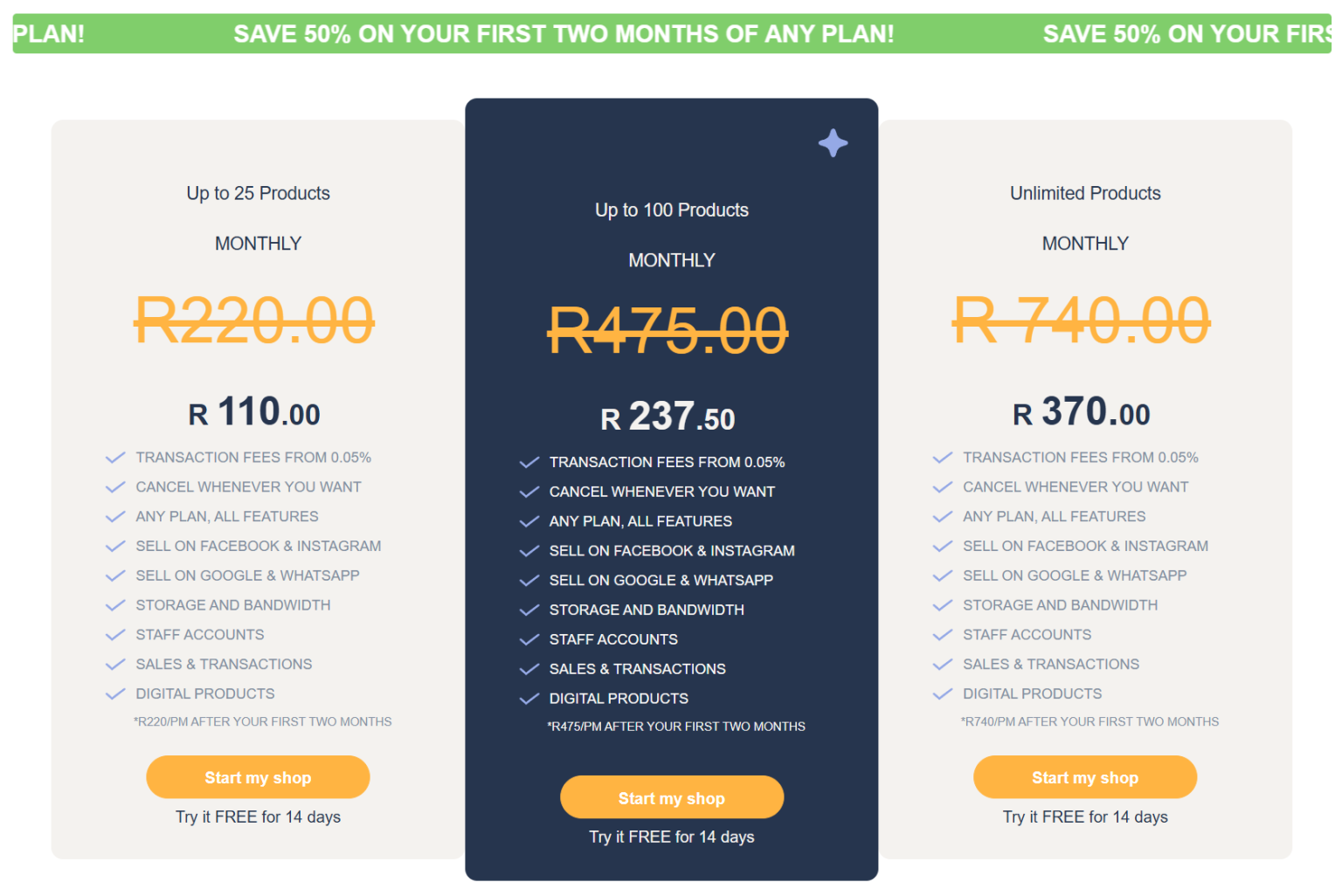1342x896 pixels.
Task: Toggle the ANY PLAN, ALL FEATURES check on middle plan
Action: pos(529,520)
